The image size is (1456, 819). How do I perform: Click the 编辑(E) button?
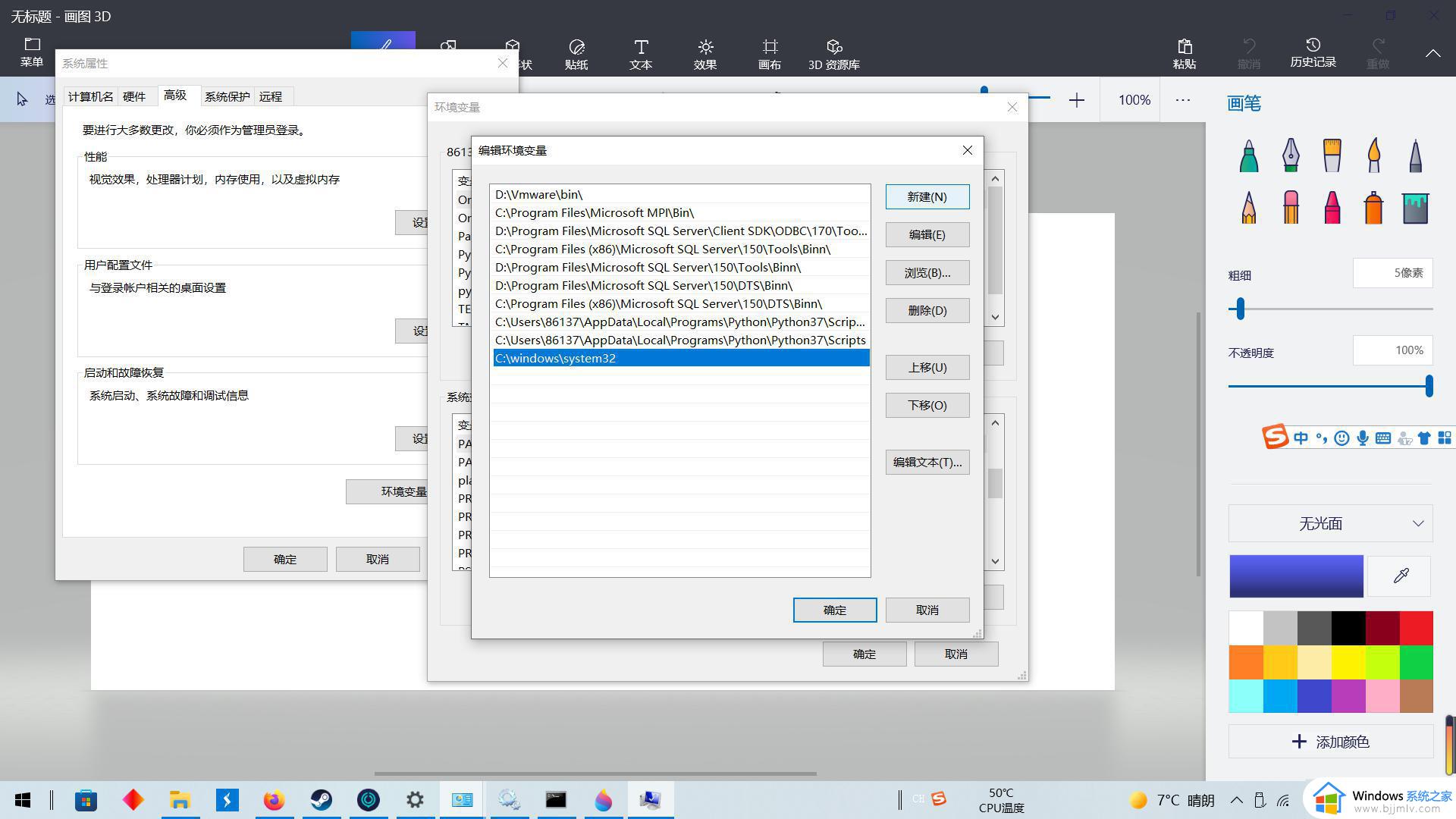(x=927, y=234)
